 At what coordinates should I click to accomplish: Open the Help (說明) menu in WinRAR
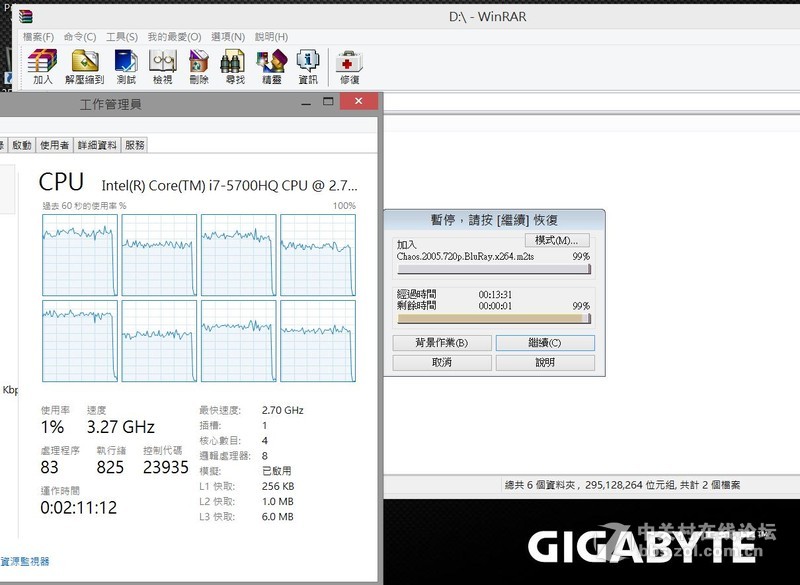(271, 37)
